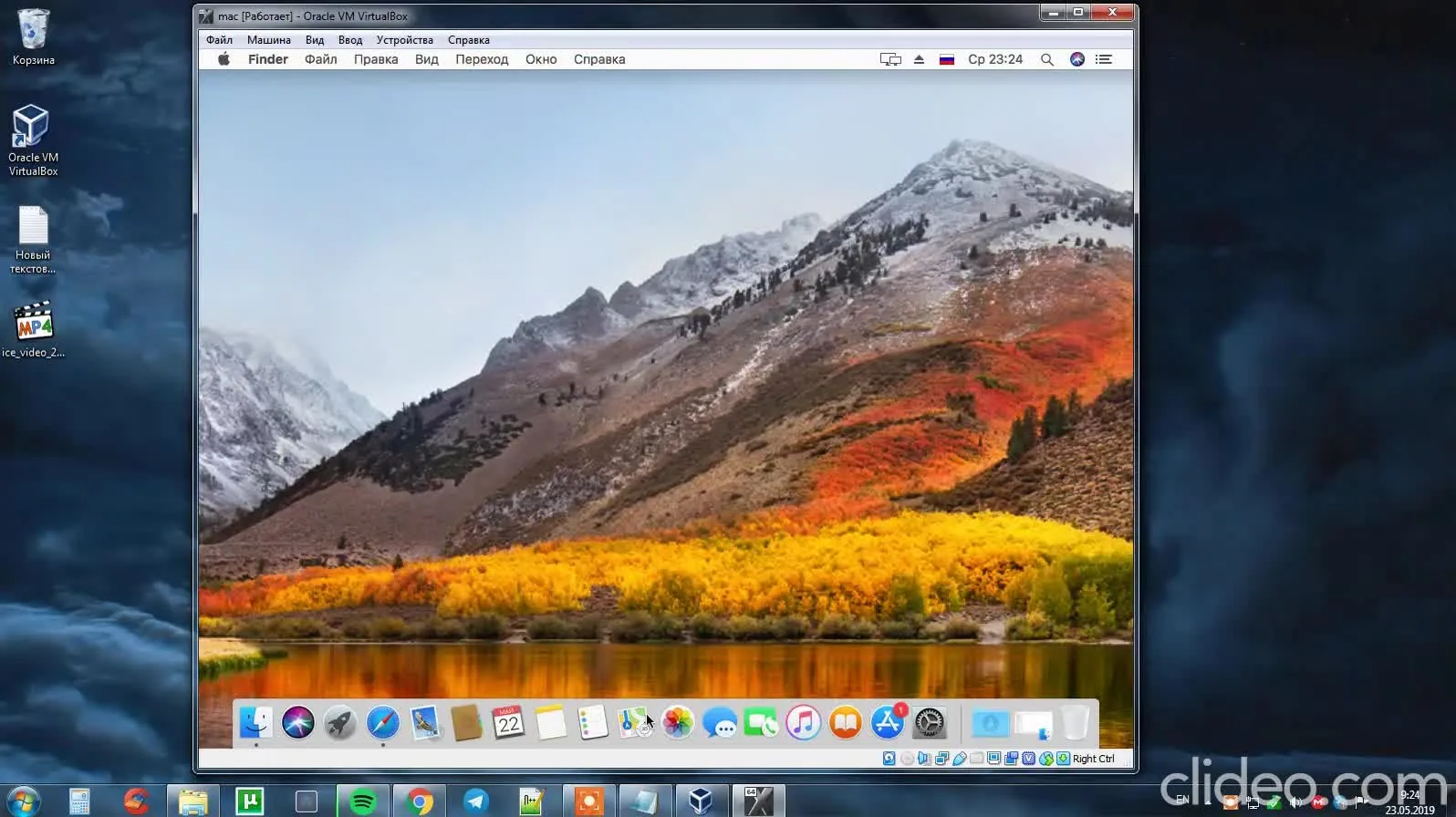The width and height of the screenshot is (1456, 817).
Task: Open macOS Окно menu
Action: point(541,59)
